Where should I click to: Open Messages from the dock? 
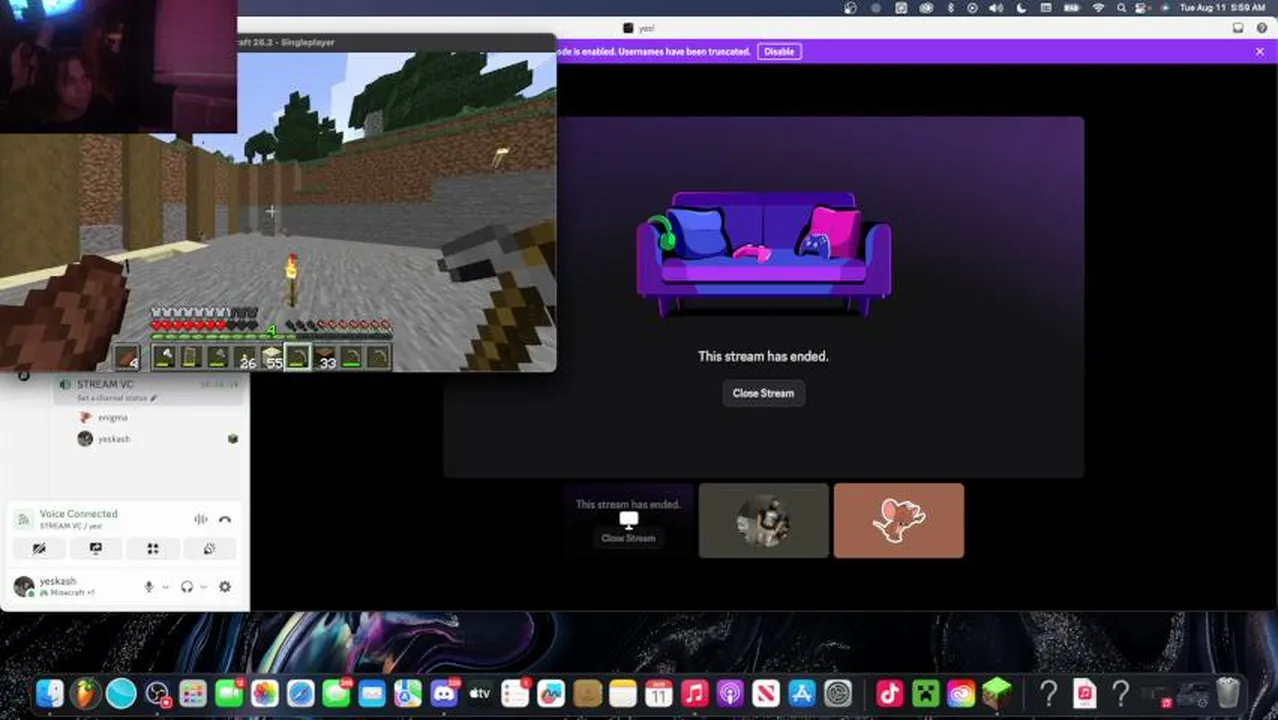click(x=336, y=693)
